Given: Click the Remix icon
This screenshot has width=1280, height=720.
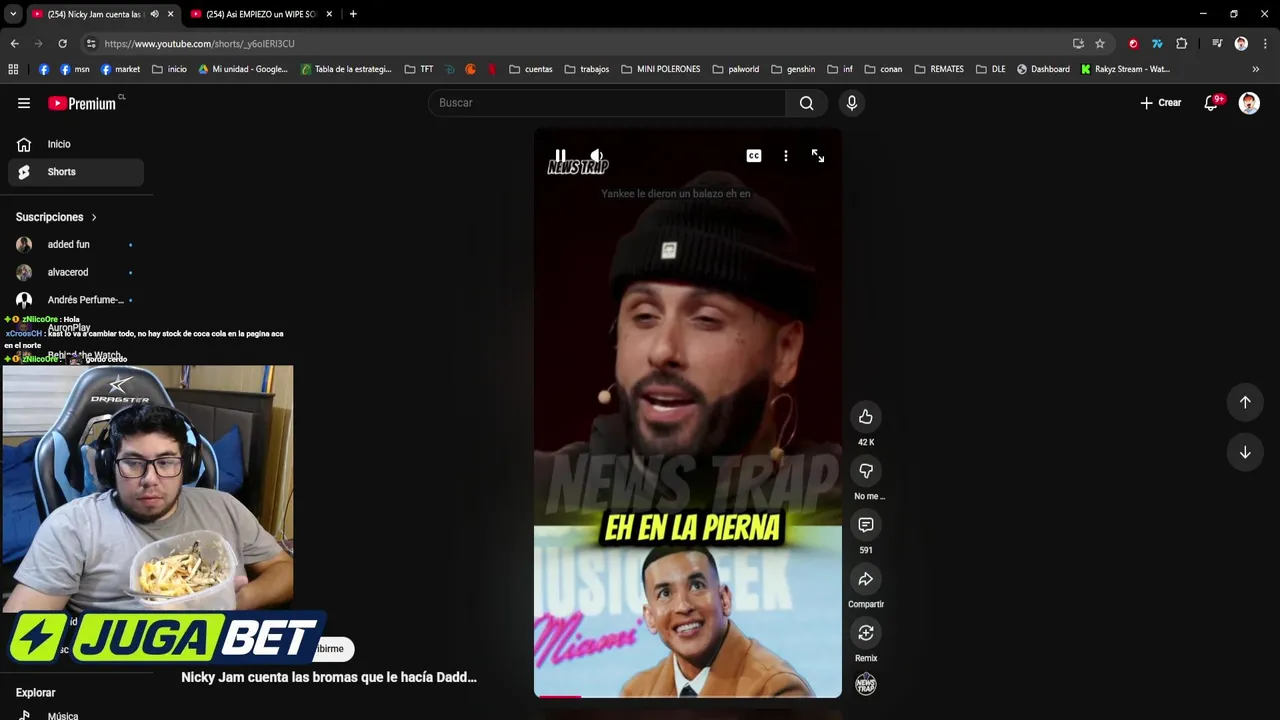Looking at the screenshot, I should pyautogui.click(x=866, y=633).
